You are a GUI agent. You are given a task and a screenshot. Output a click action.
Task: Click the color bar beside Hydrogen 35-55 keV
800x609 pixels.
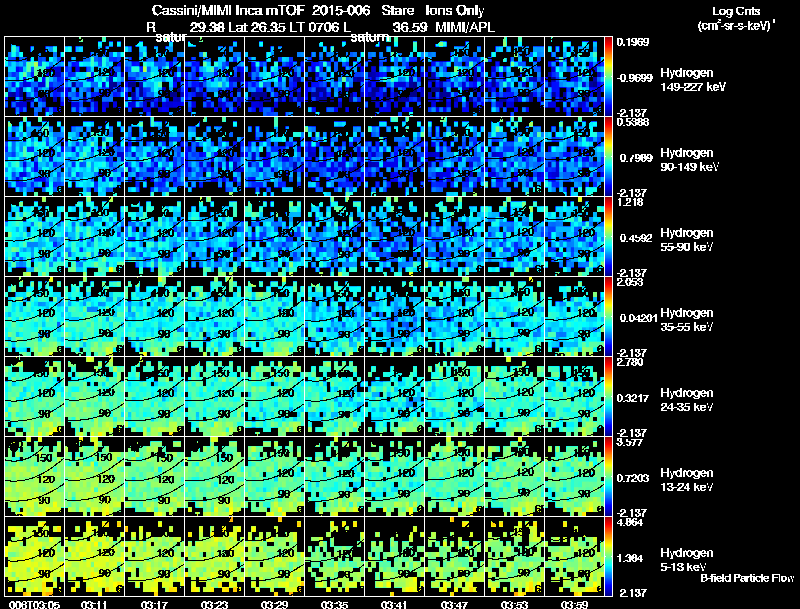pos(608,317)
